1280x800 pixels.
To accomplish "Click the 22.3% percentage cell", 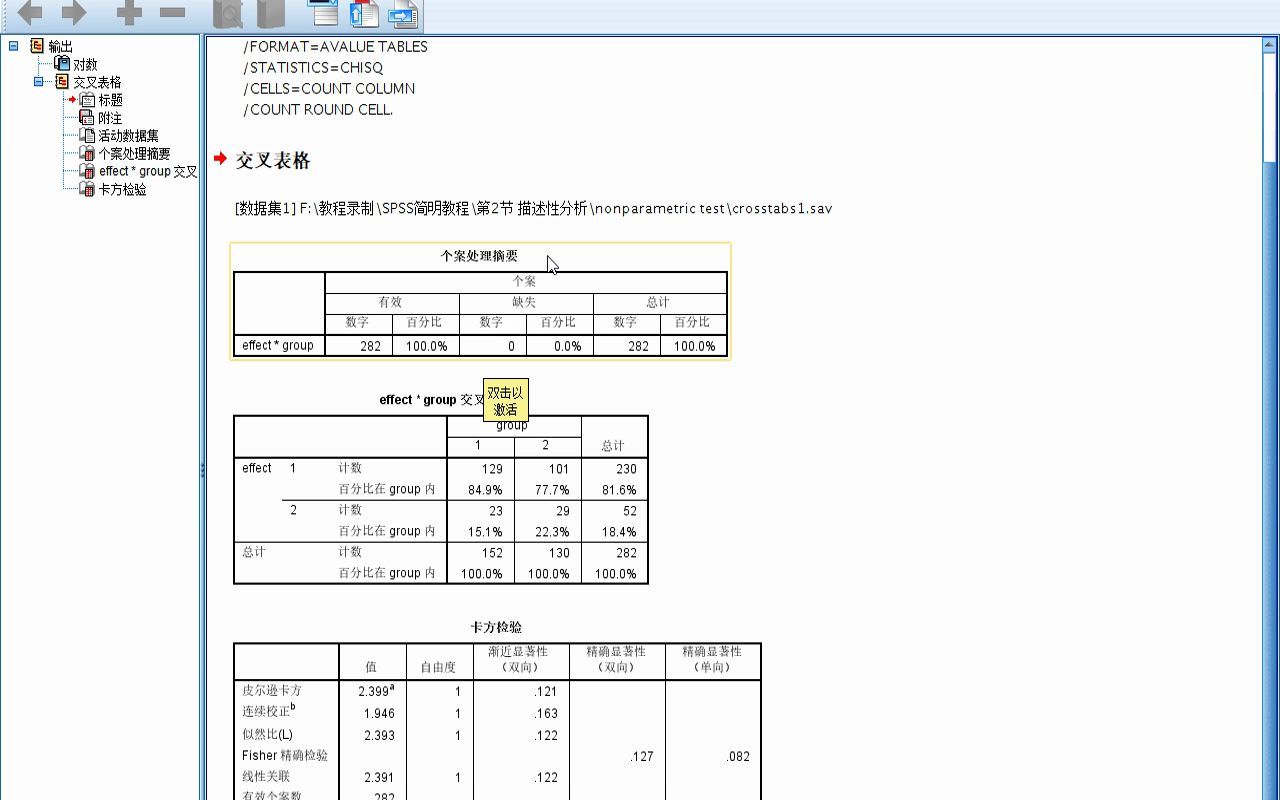I will (x=552, y=533).
